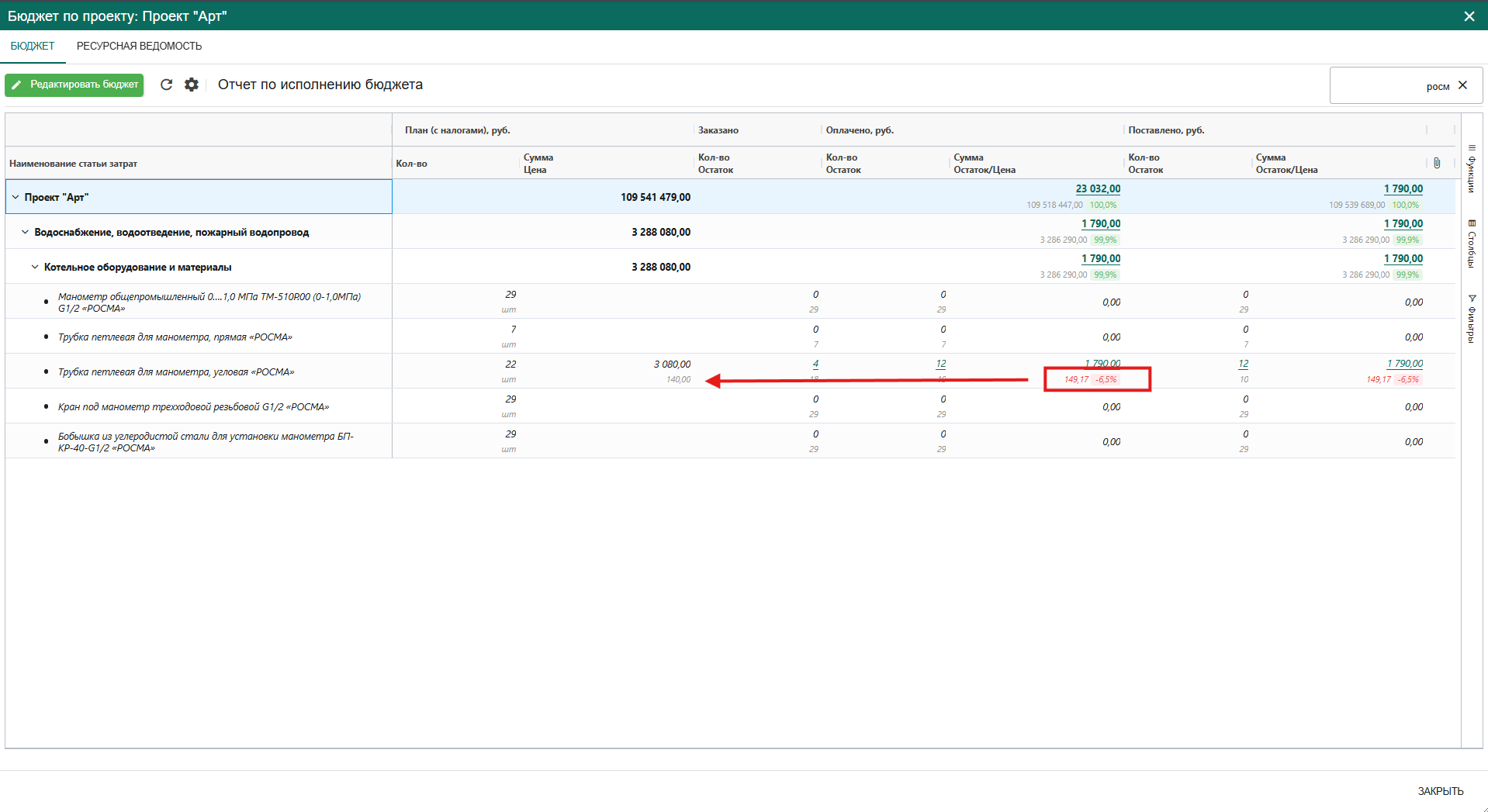Collapse the Проект "Арт" row

[x=16, y=197]
